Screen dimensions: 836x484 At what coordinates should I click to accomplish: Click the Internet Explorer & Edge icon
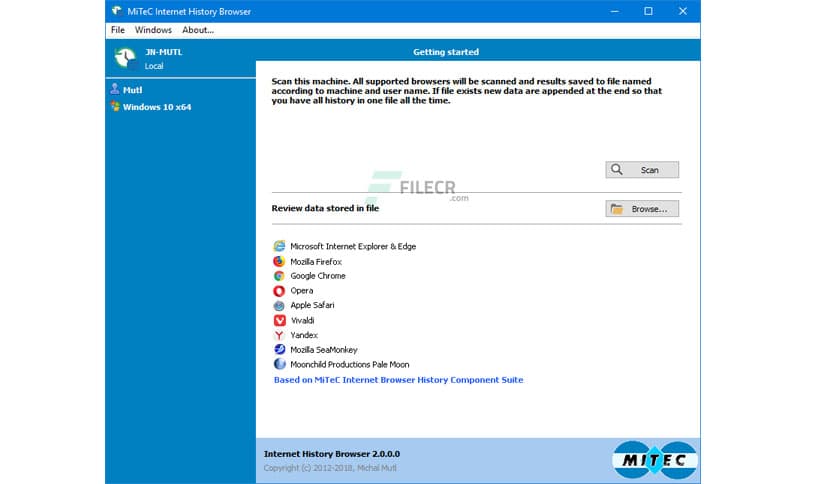(279, 246)
